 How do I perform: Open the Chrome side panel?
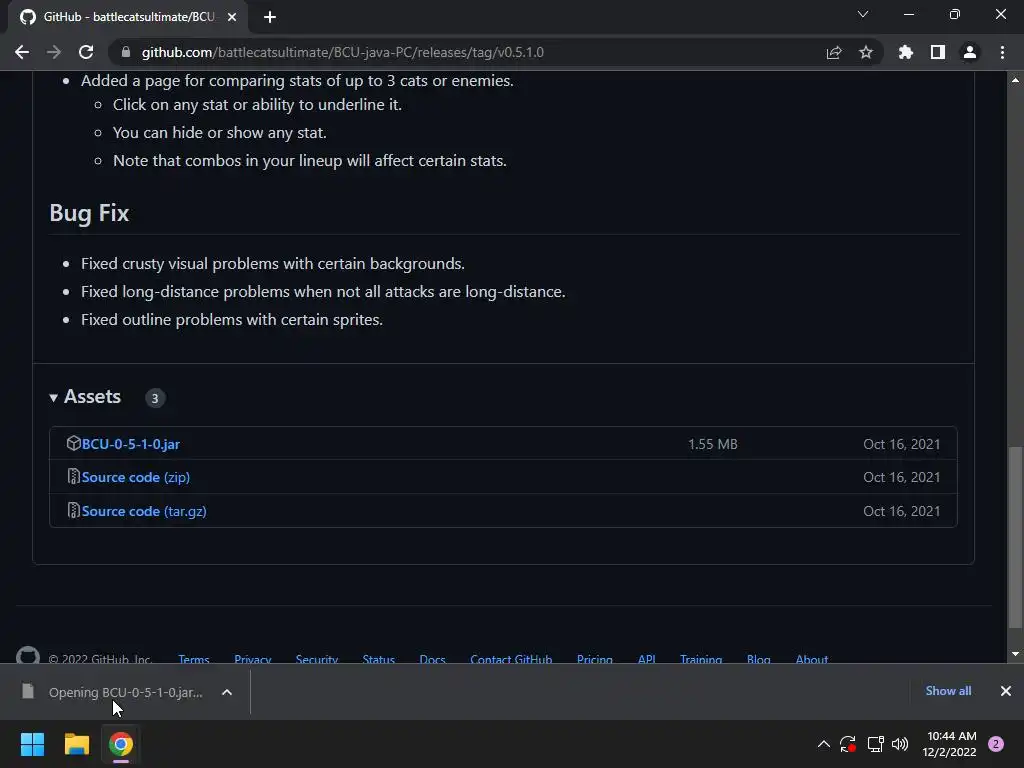(x=938, y=52)
